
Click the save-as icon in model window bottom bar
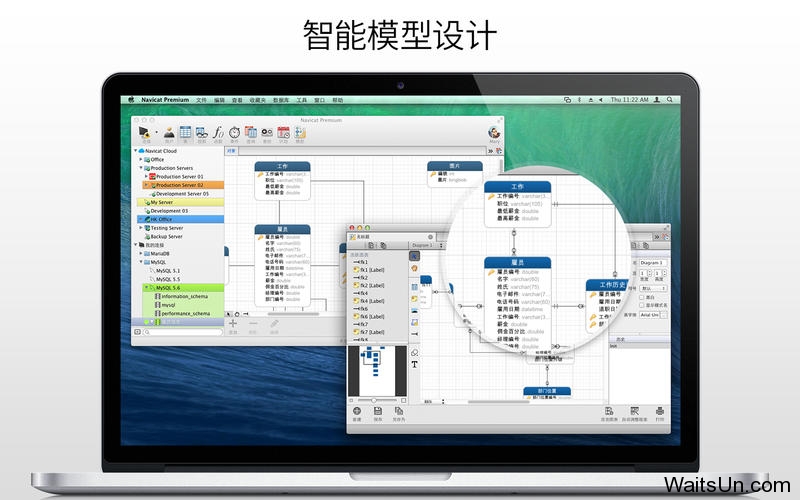click(x=398, y=411)
